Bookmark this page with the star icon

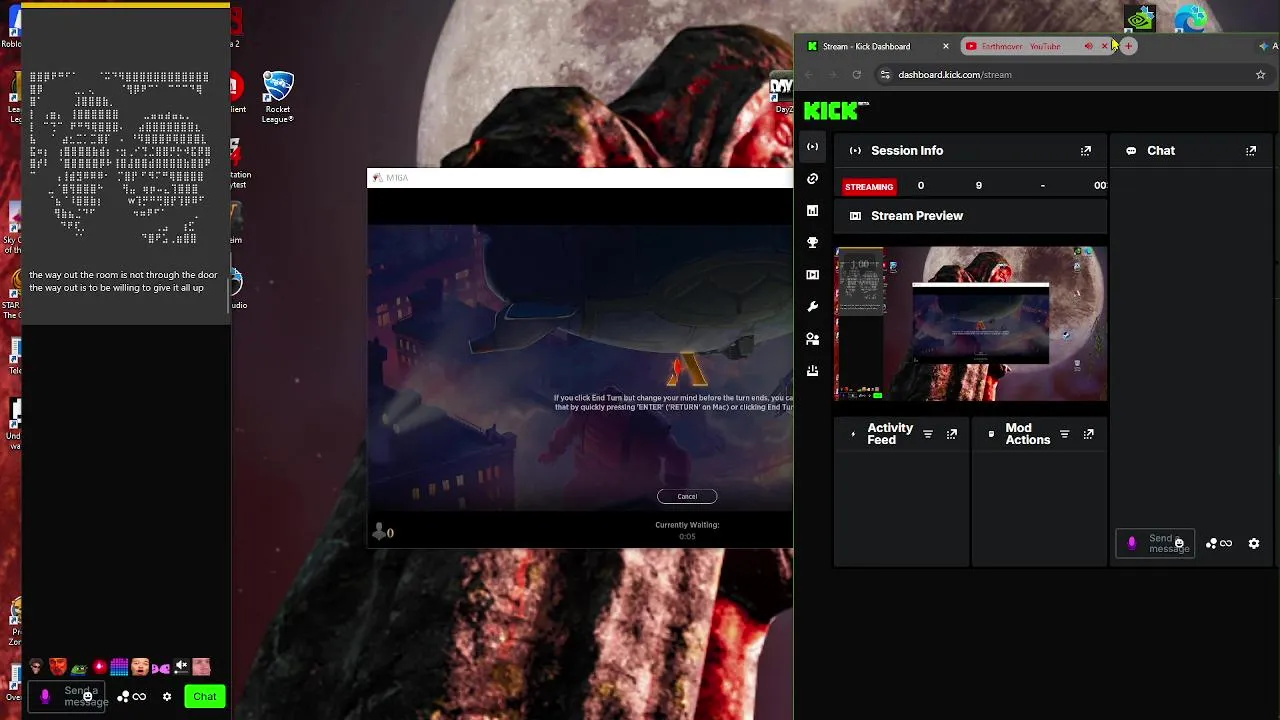[x=1260, y=75]
